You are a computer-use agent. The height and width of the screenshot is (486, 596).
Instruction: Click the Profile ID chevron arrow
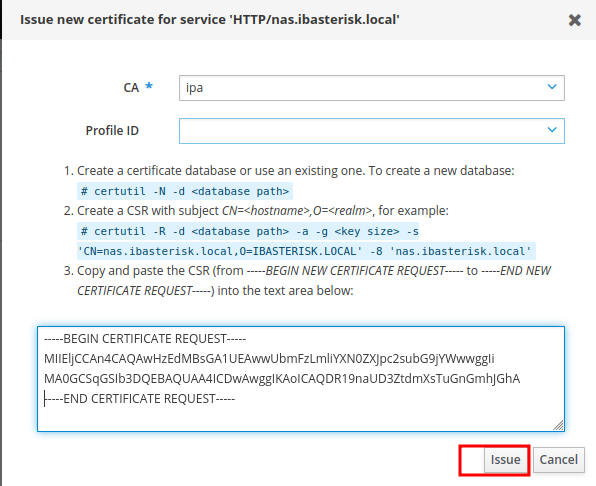point(552,130)
